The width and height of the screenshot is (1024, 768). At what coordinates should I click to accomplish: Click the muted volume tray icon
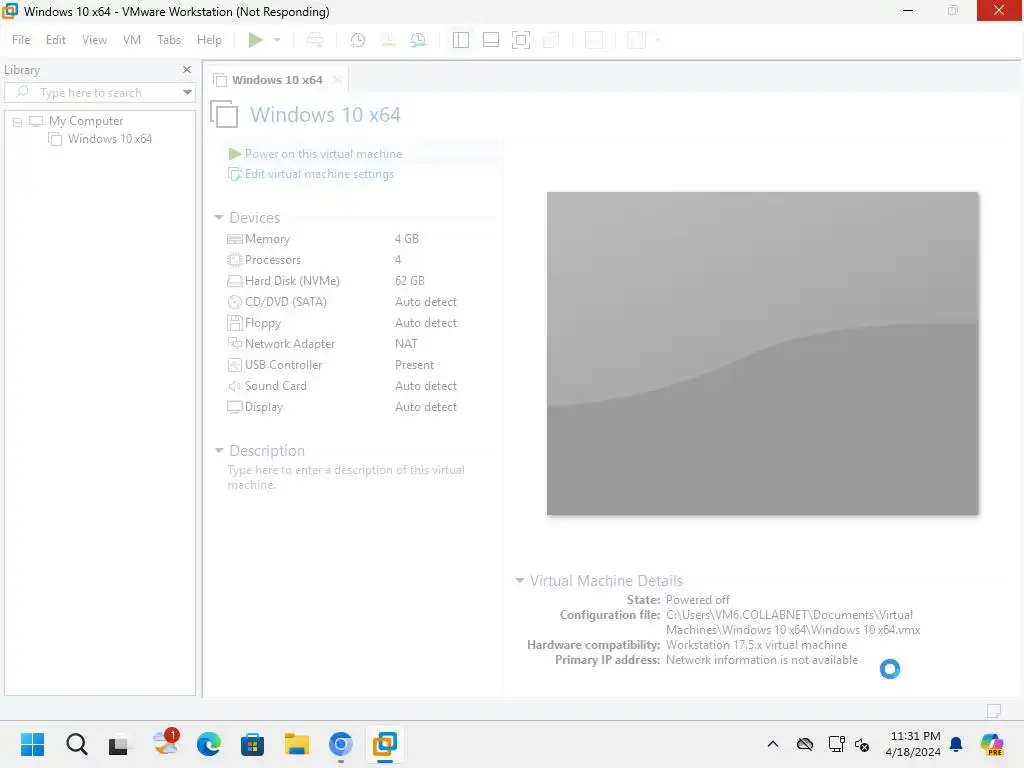click(862, 744)
